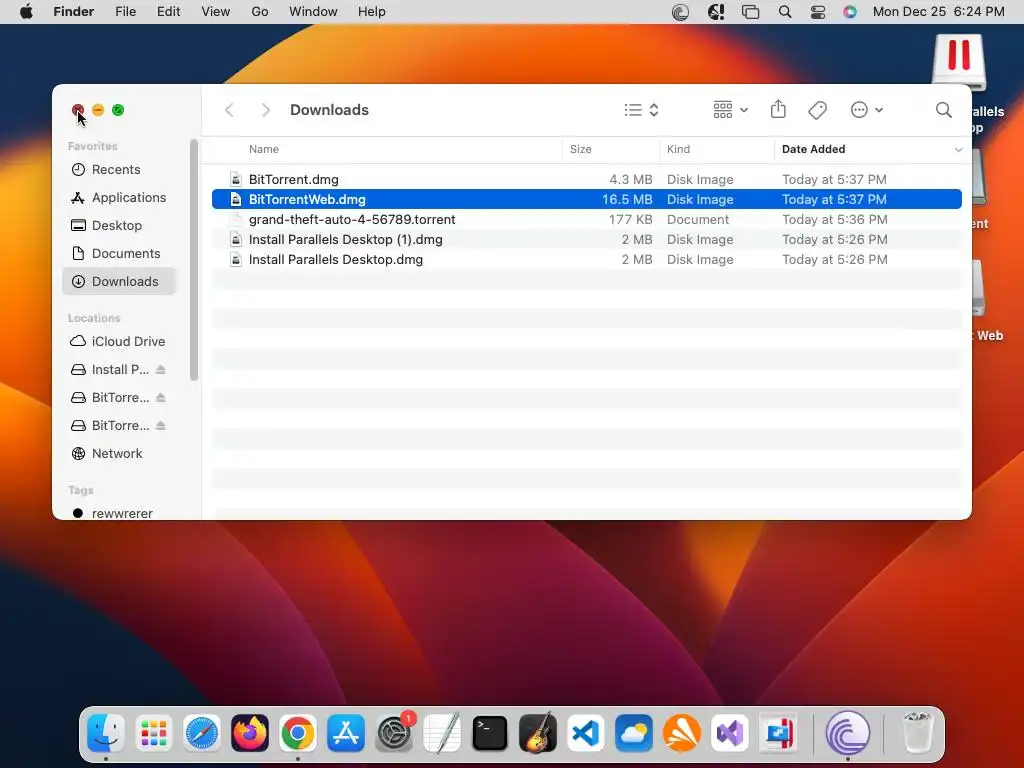Click the Share toolbar button
1024x768 pixels.
pos(778,110)
